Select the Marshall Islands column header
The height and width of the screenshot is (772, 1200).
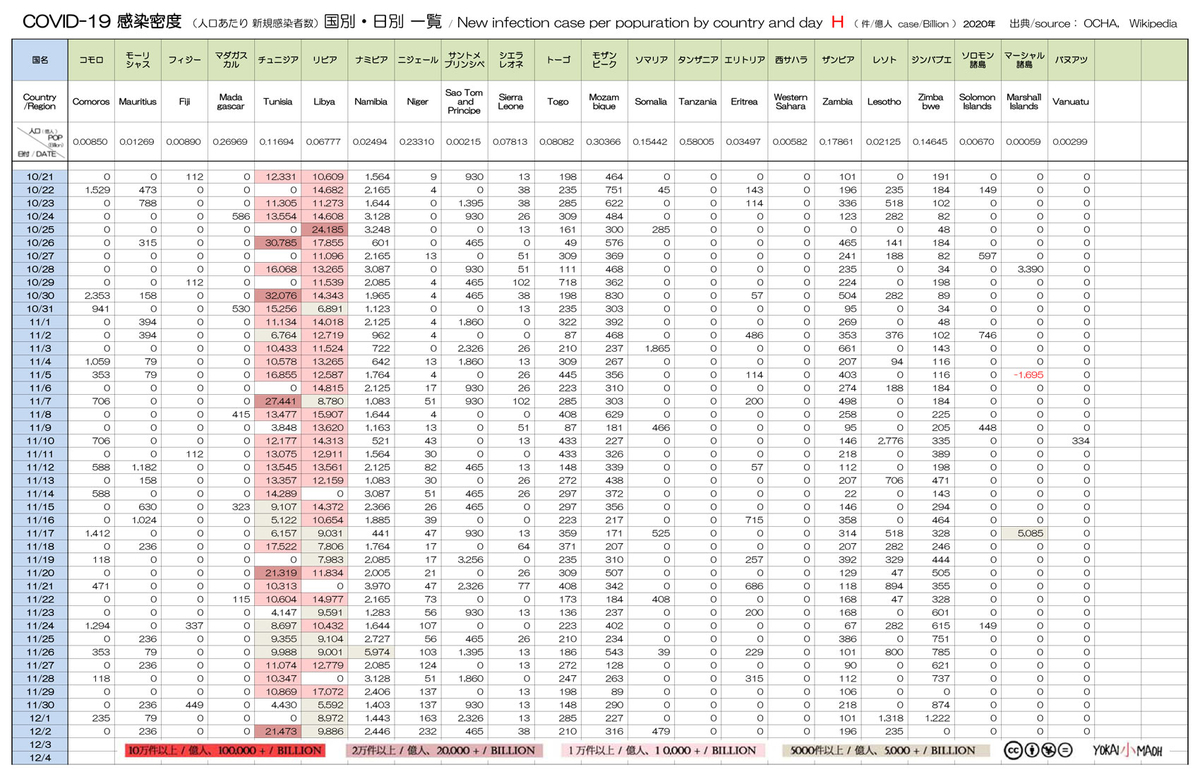(x=1023, y=101)
